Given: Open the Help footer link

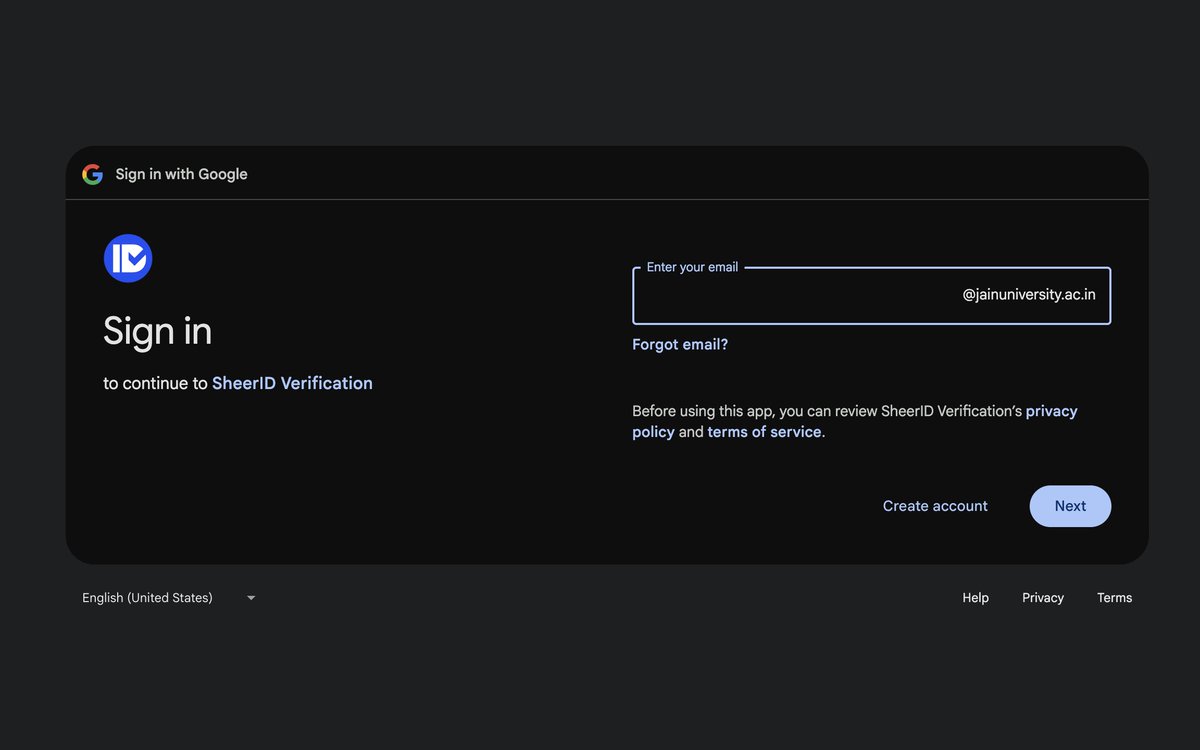Looking at the screenshot, I should pos(975,598).
